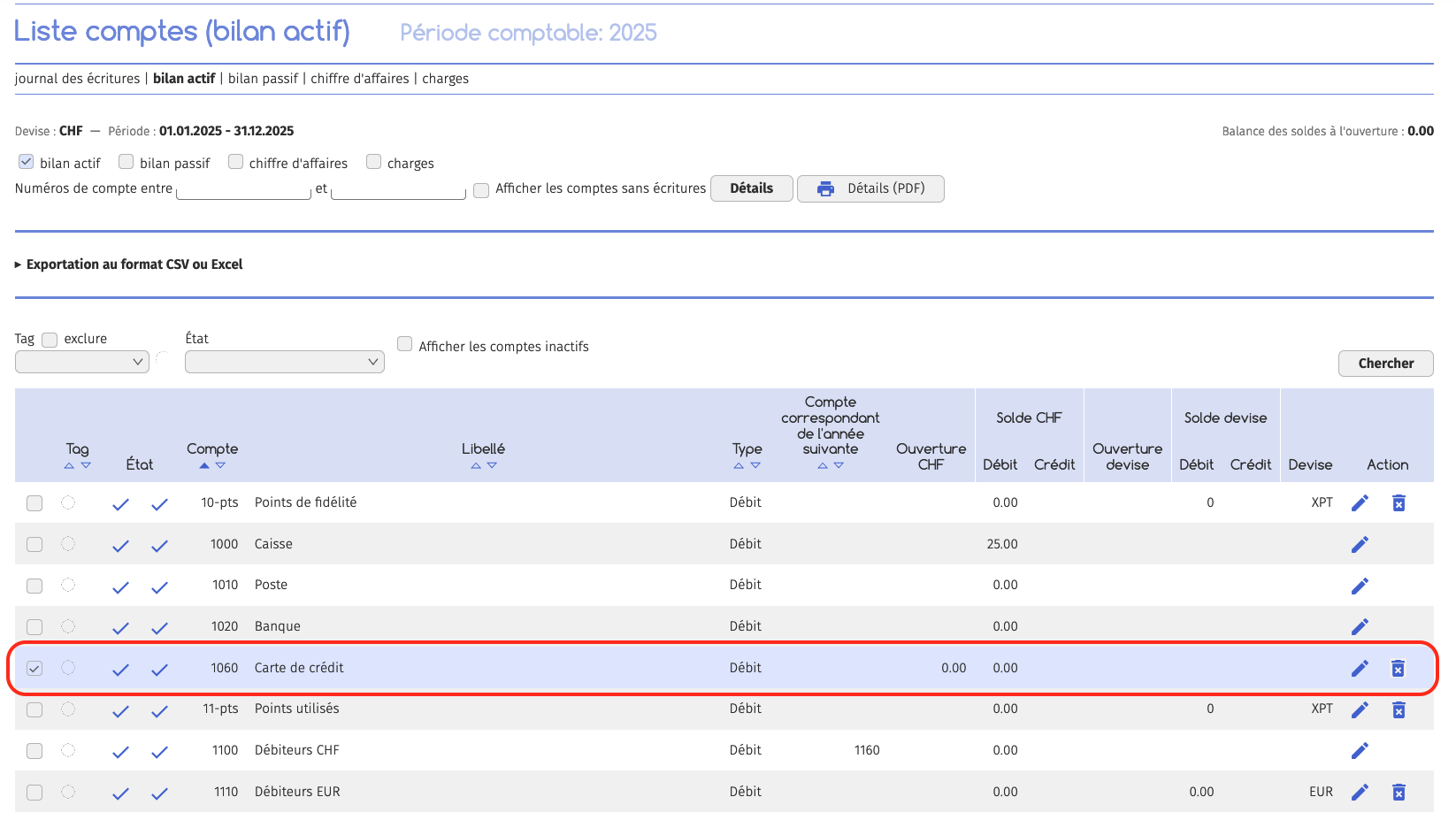Go to journal des écritures tab
Image resolution: width=1456 pixels, height=820 pixels.
point(77,79)
